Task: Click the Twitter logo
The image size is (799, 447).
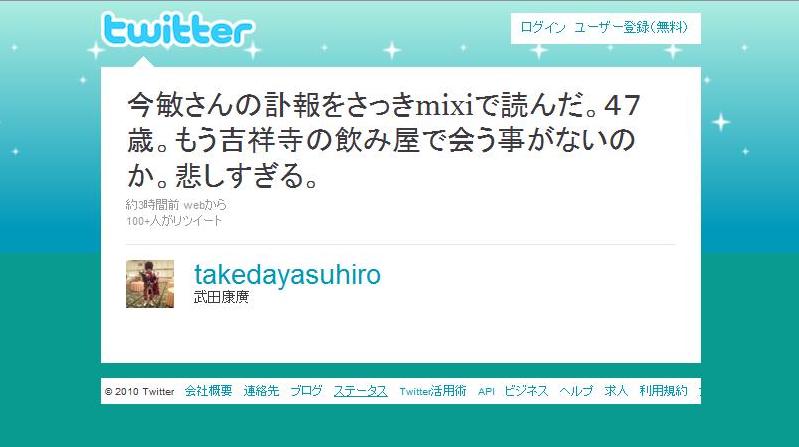Action: click(x=177, y=30)
